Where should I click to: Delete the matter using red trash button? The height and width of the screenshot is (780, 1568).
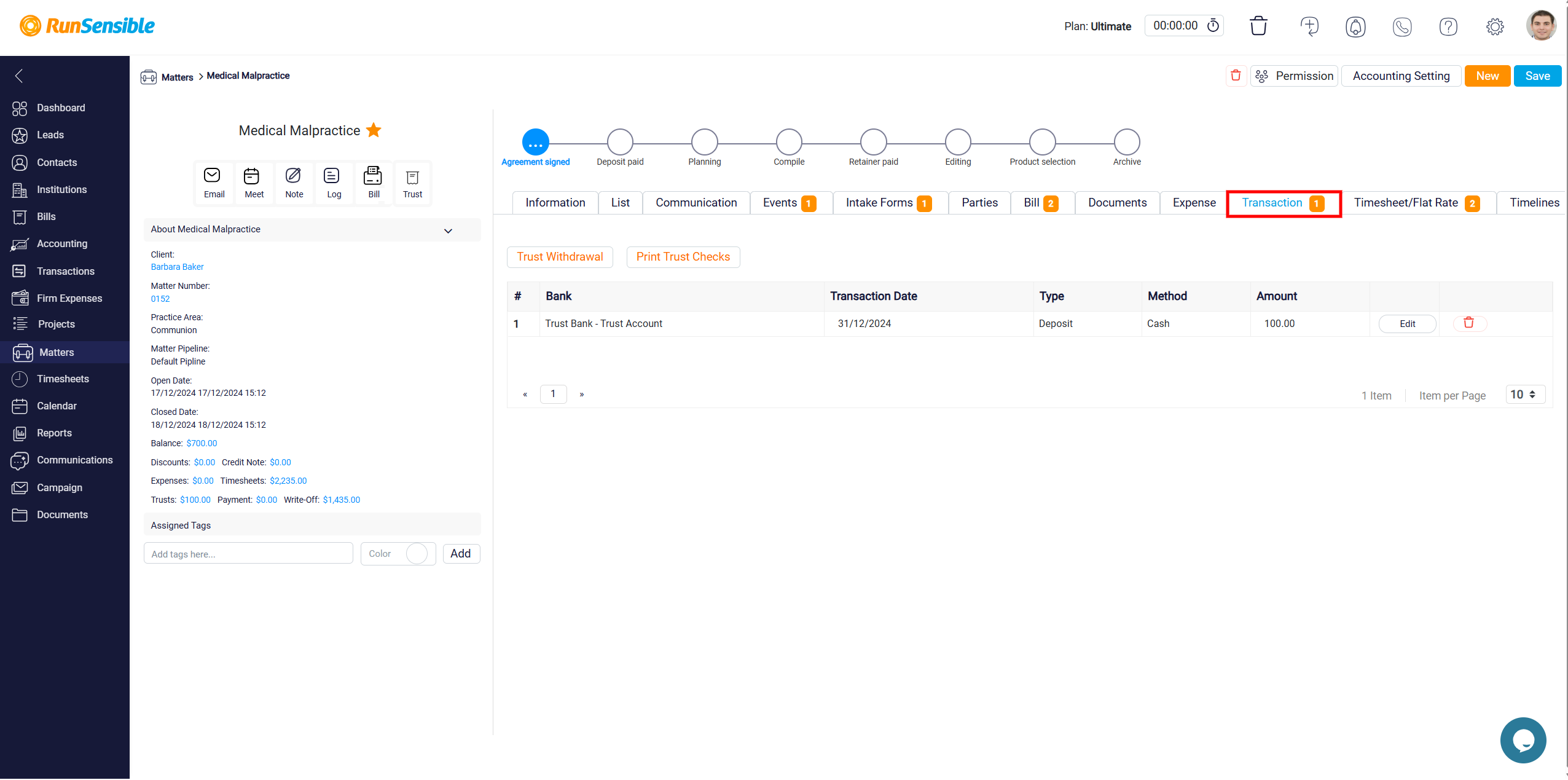coord(1236,76)
